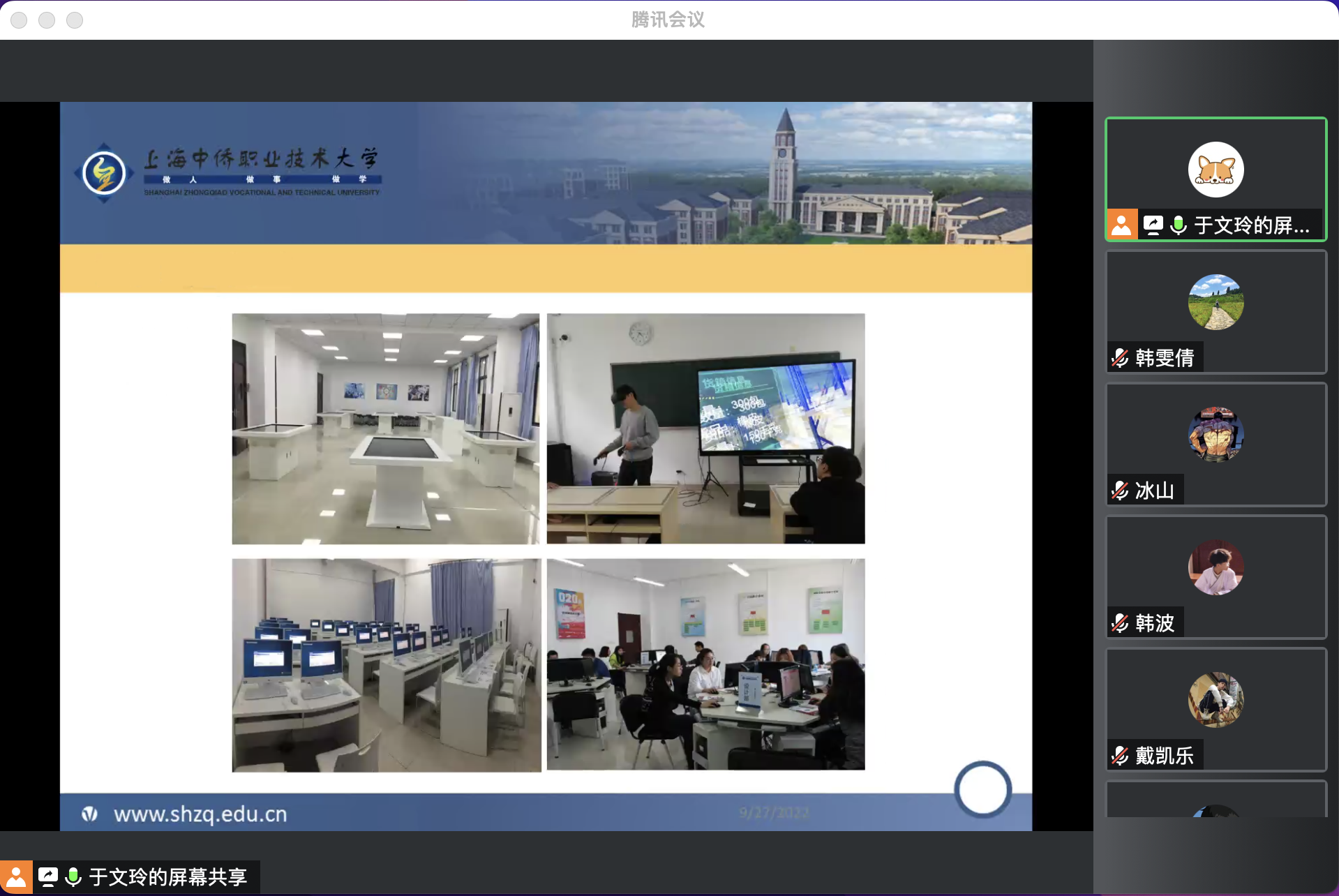Click green microphone icon in 于文玲's tile
This screenshot has height=896, width=1339.
tap(1179, 225)
